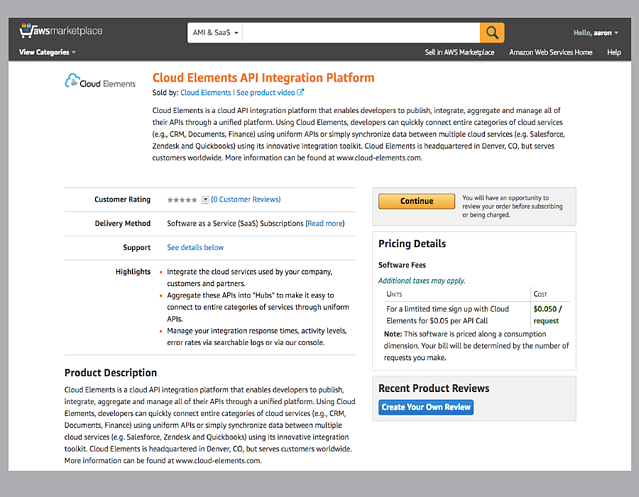Click the product video external-link icon
Viewport: 639px width, 497px height.
click(300, 92)
